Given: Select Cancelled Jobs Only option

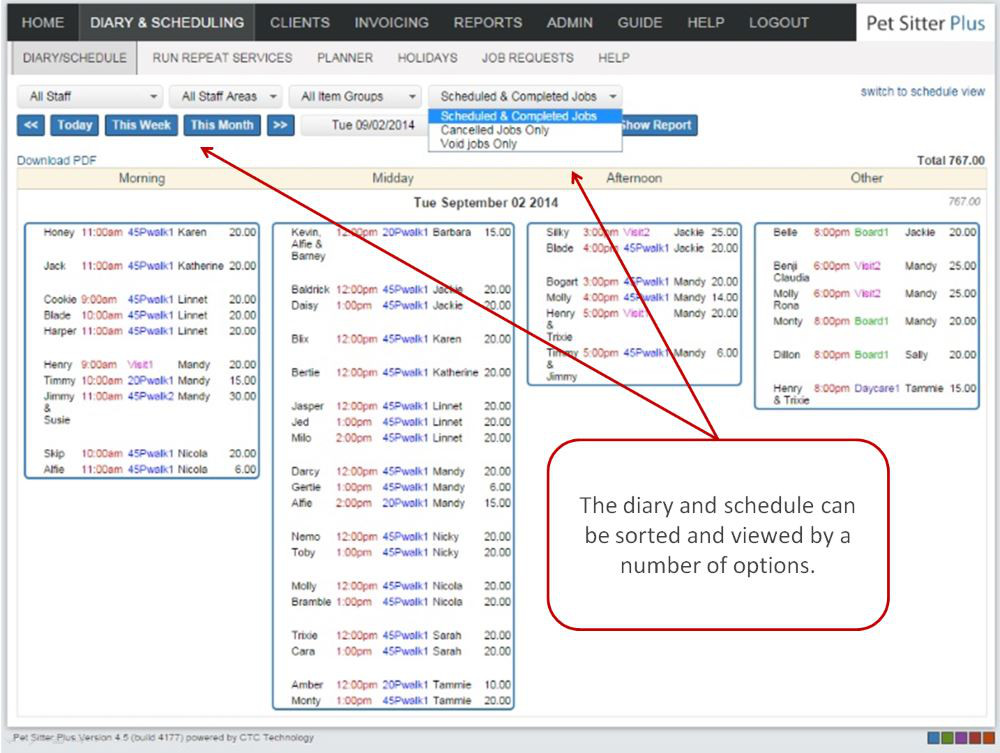Looking at the screenshot, I should click(524, 130).
